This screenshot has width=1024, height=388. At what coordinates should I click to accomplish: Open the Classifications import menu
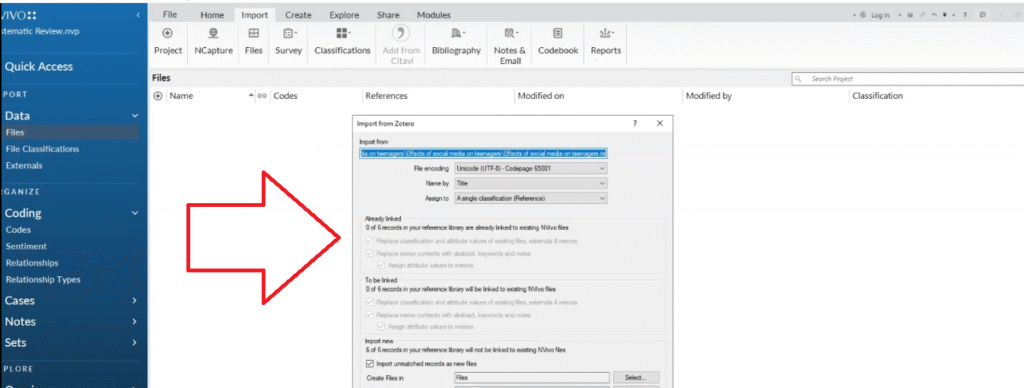(342, 42)
